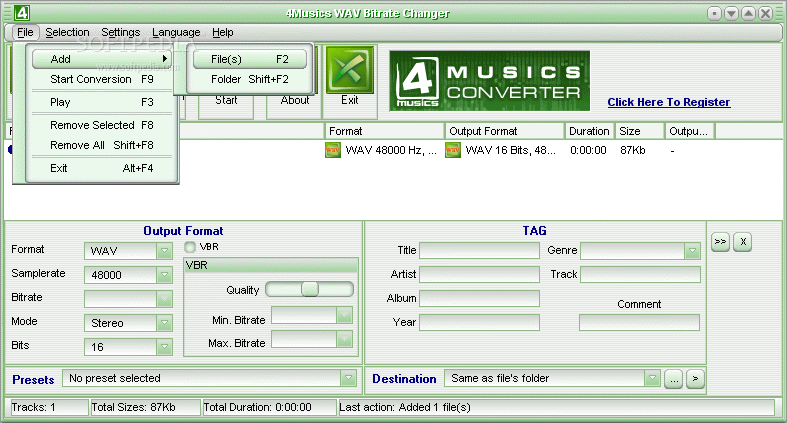Click the green Exit toolbar icon

click(350, 70)
